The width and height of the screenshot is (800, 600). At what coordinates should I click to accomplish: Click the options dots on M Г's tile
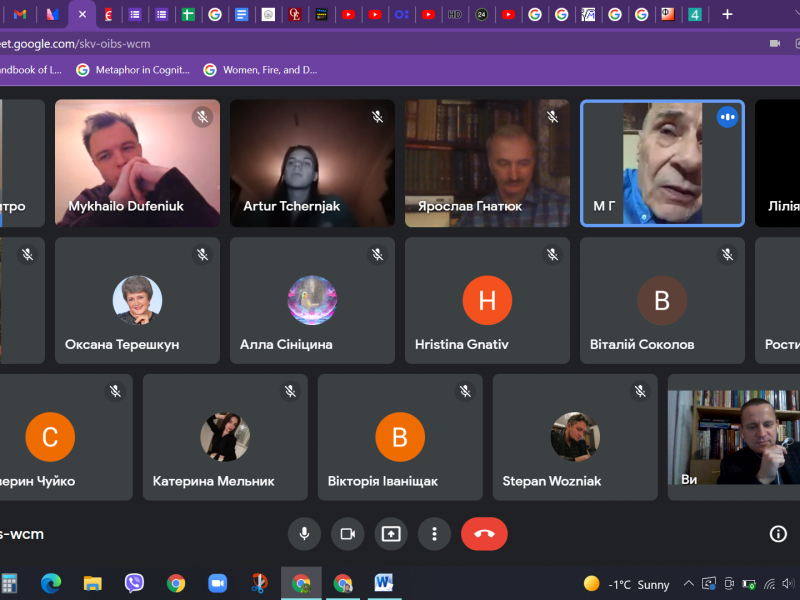pos(727,117)
